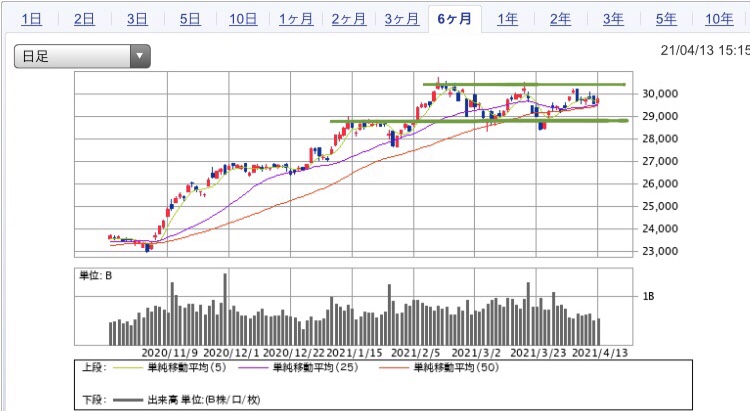Click the 単純移動平均(50) legend entry
The height and width of the screenshot is (411, 750).
[x=456, y=367]
